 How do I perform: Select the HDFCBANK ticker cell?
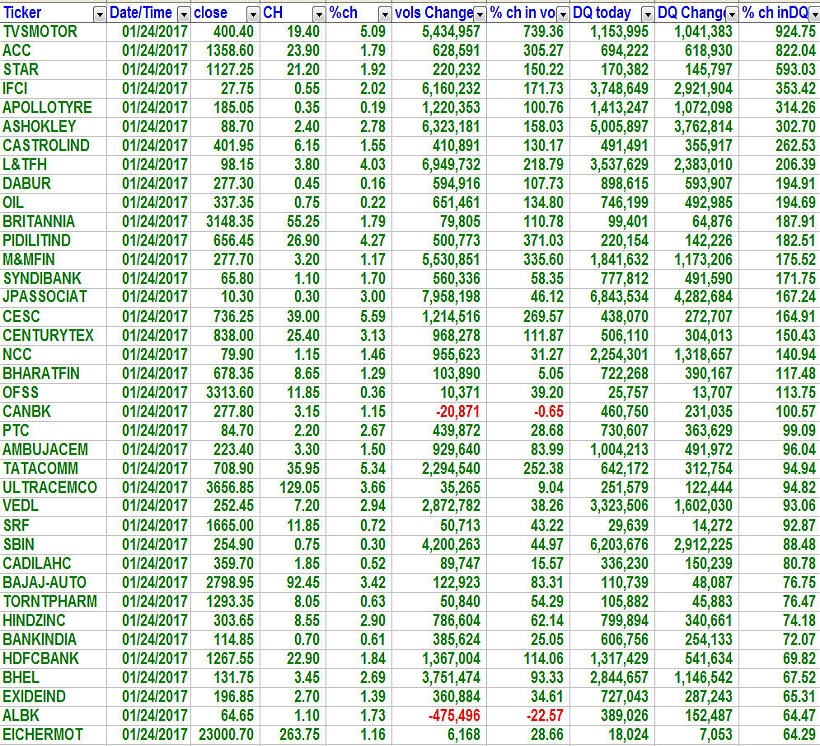tap(37, 657)
